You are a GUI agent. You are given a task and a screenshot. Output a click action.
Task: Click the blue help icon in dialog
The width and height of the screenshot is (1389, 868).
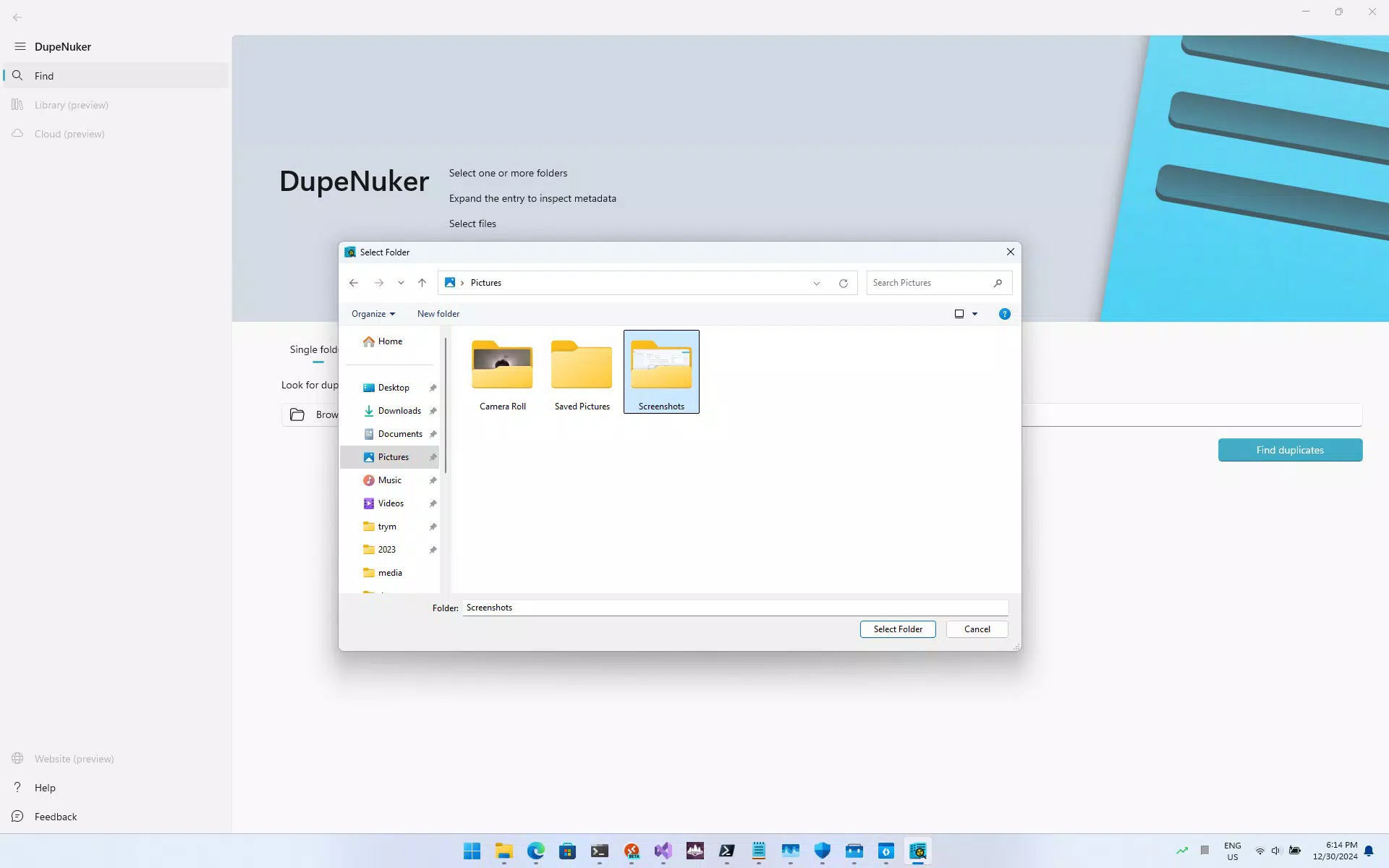pos(1005,314)
